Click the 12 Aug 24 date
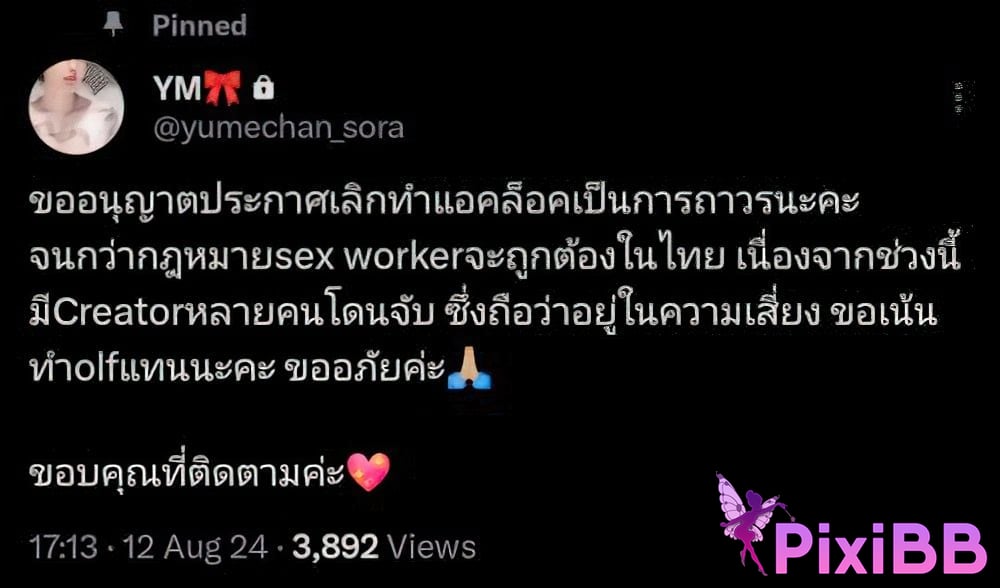Viewport: 1000px width, 588px height. pos(195,547)
